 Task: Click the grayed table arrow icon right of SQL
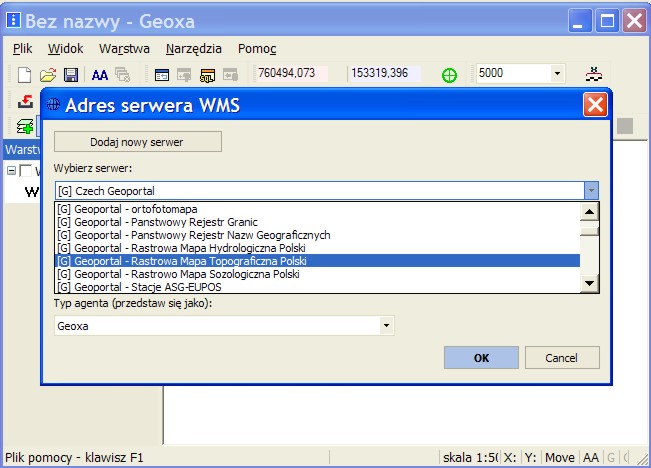[x=230, y=75]
